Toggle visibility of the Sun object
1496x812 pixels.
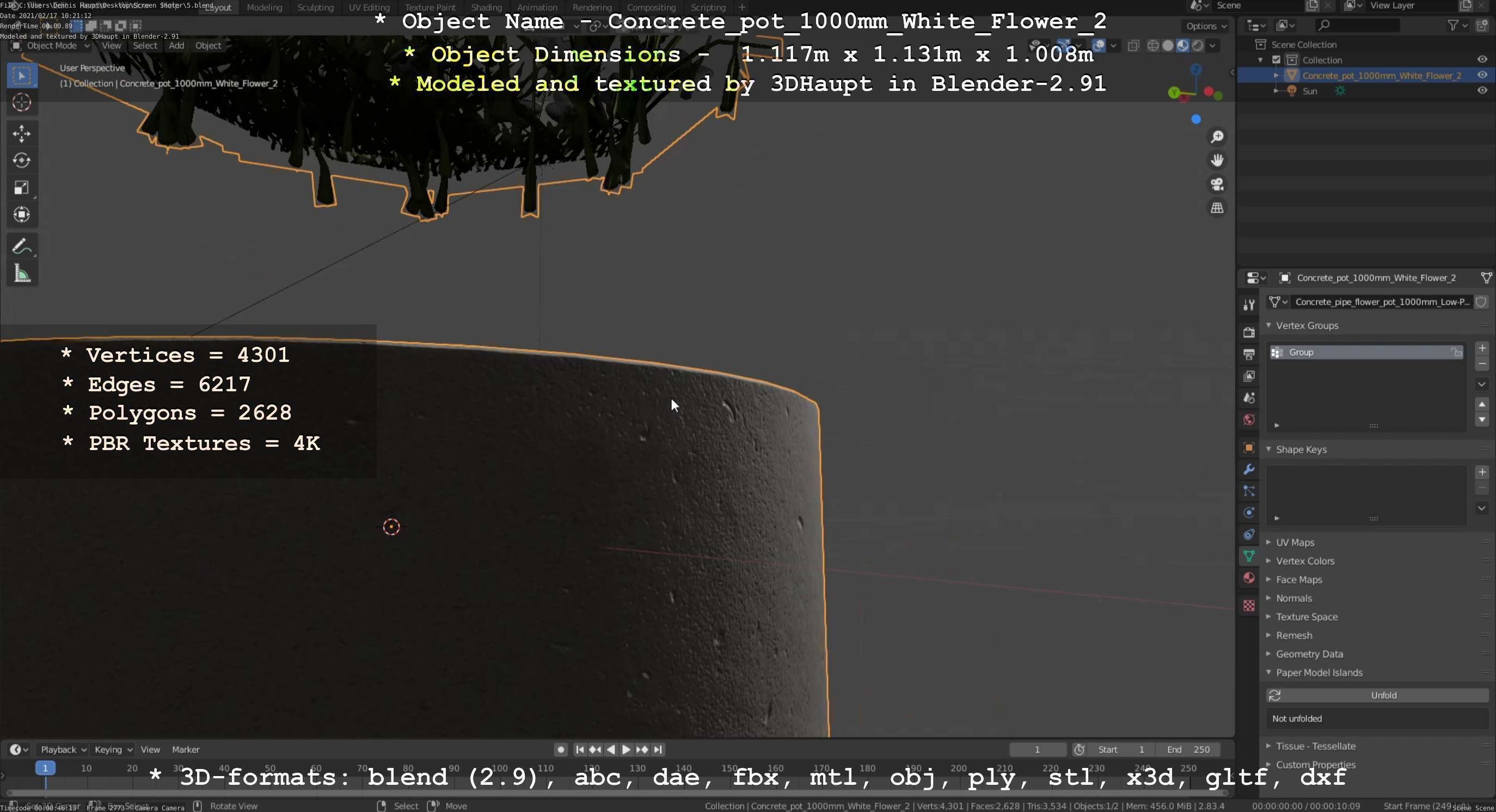click(1482, 90)
